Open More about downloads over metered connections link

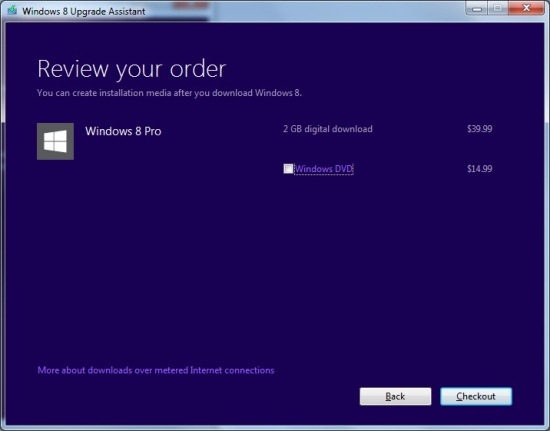tap(156, 370)
